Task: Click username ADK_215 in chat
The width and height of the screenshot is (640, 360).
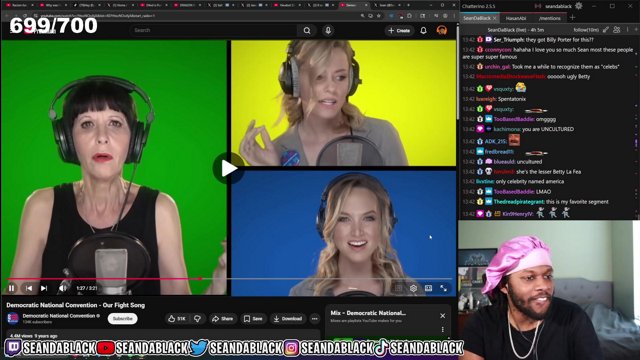Action: (496, 141)
